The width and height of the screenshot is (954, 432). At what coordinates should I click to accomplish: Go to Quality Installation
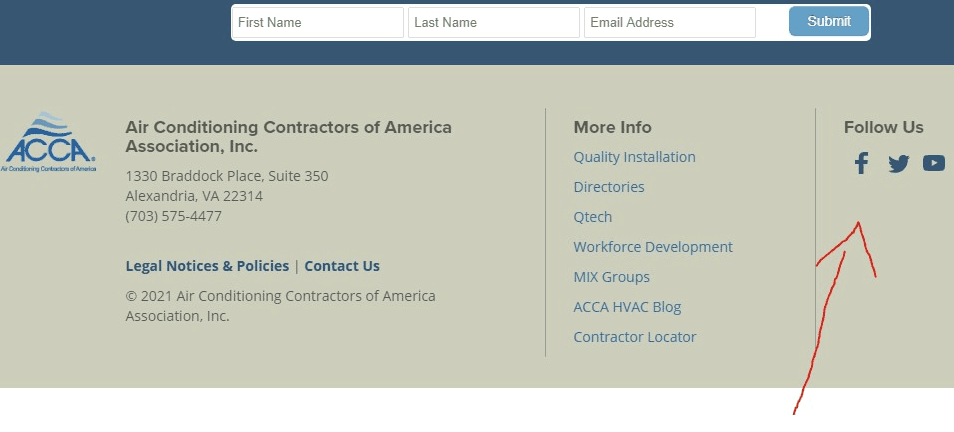tap(634, 157)
